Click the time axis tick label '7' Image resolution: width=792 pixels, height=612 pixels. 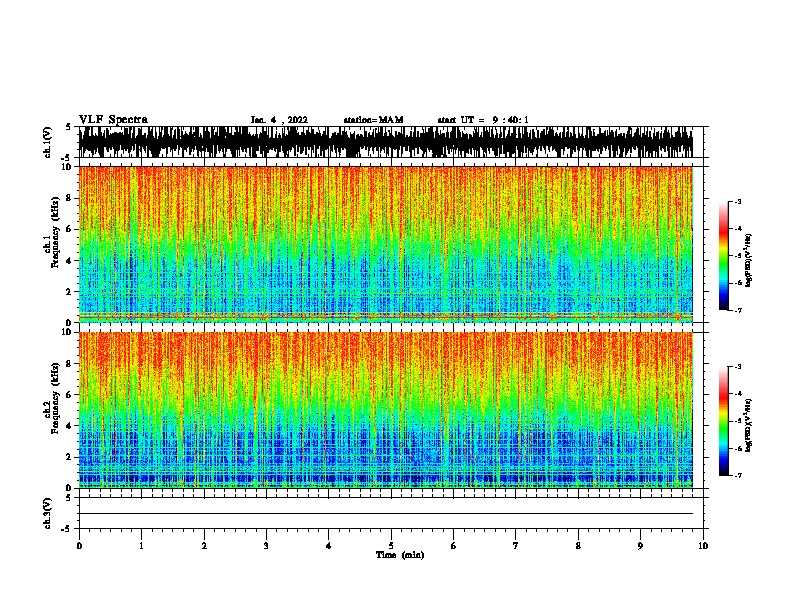click(x=516, y=546)
